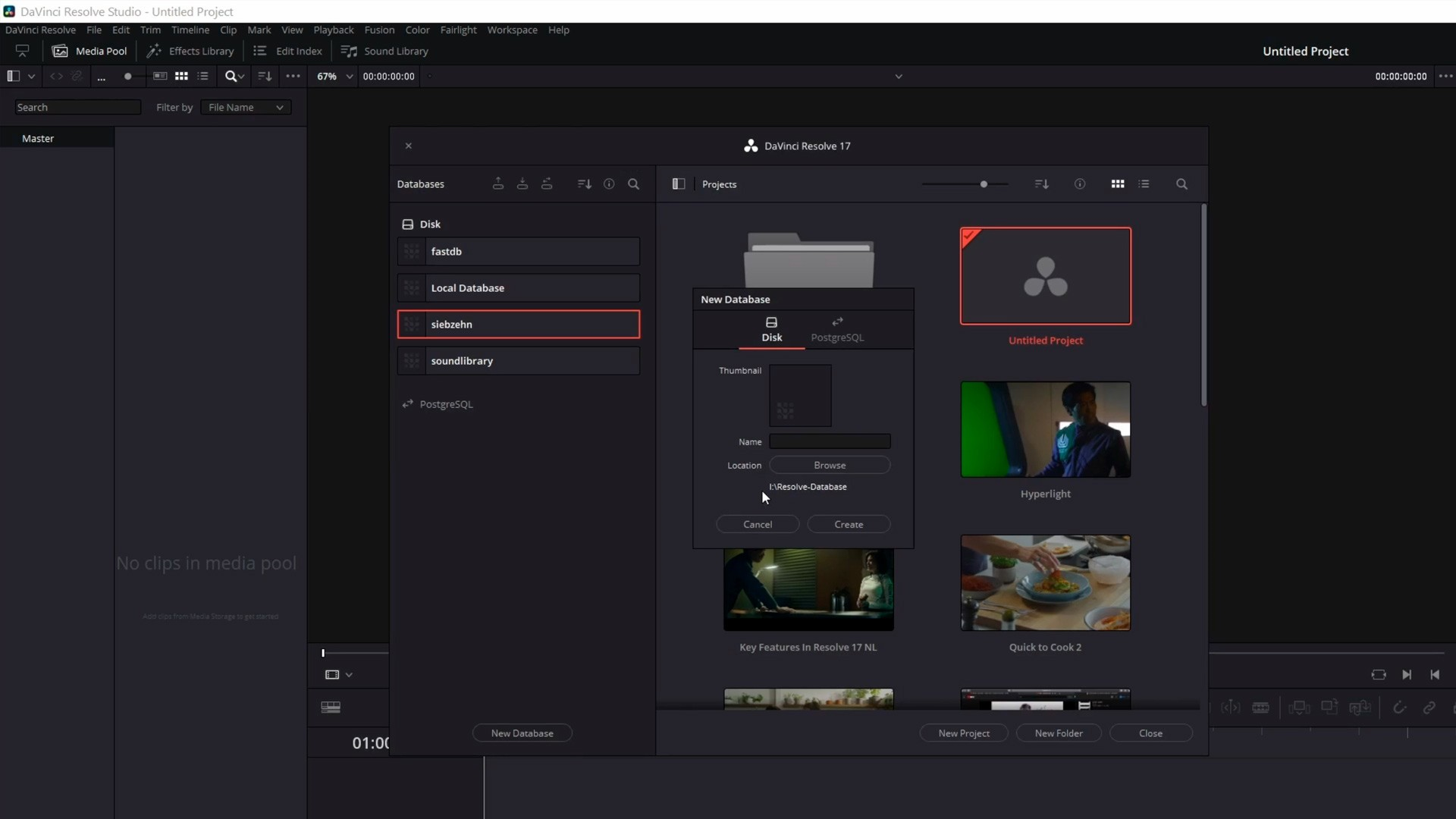Toggle the database sidebar panel icon beside Projects
This screenshot has height=819, width=1456.
[x=679, y=184]
